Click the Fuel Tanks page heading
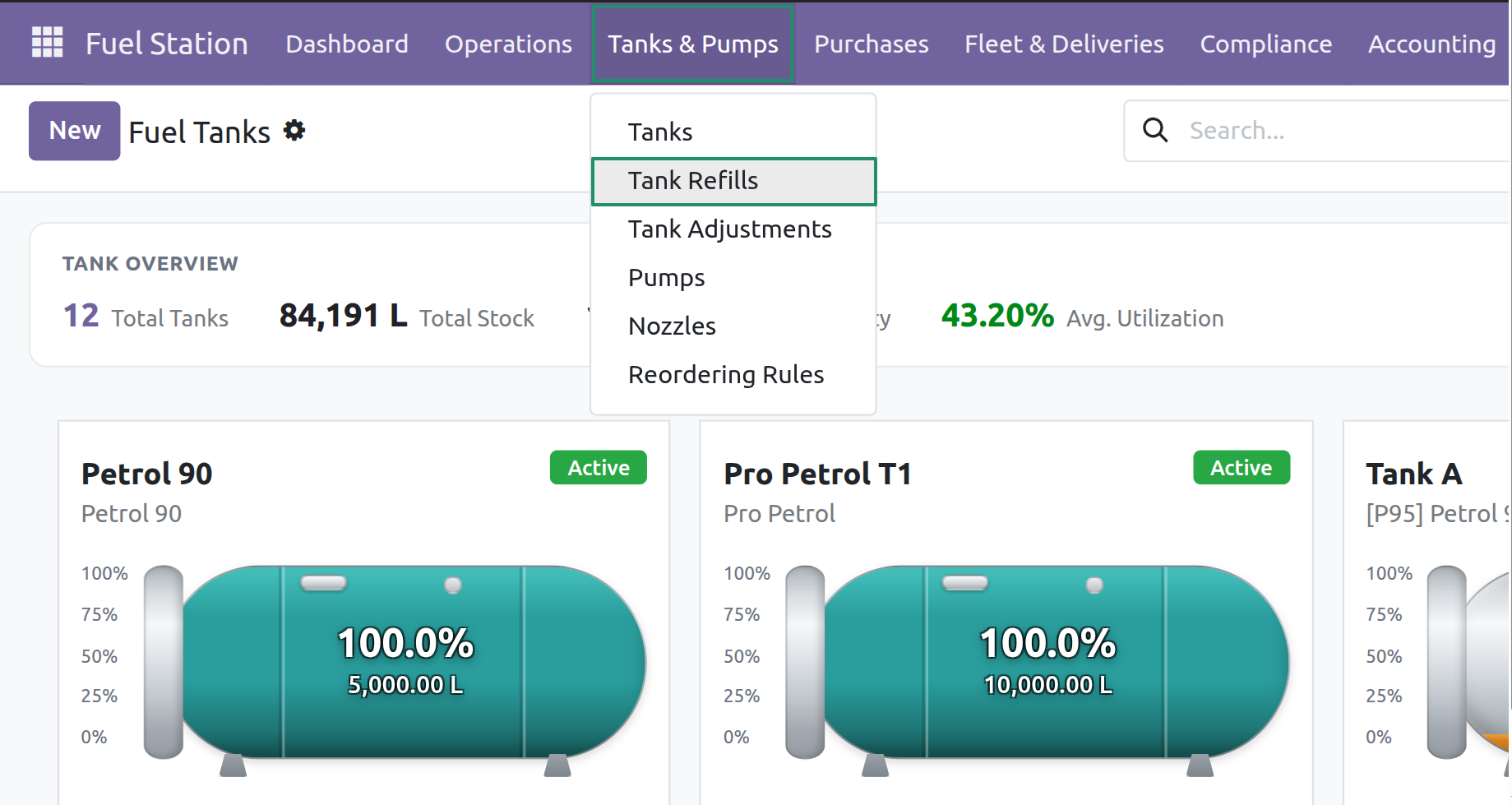The height and width of the screenshot is (805, 1512). tap(200, 132)
